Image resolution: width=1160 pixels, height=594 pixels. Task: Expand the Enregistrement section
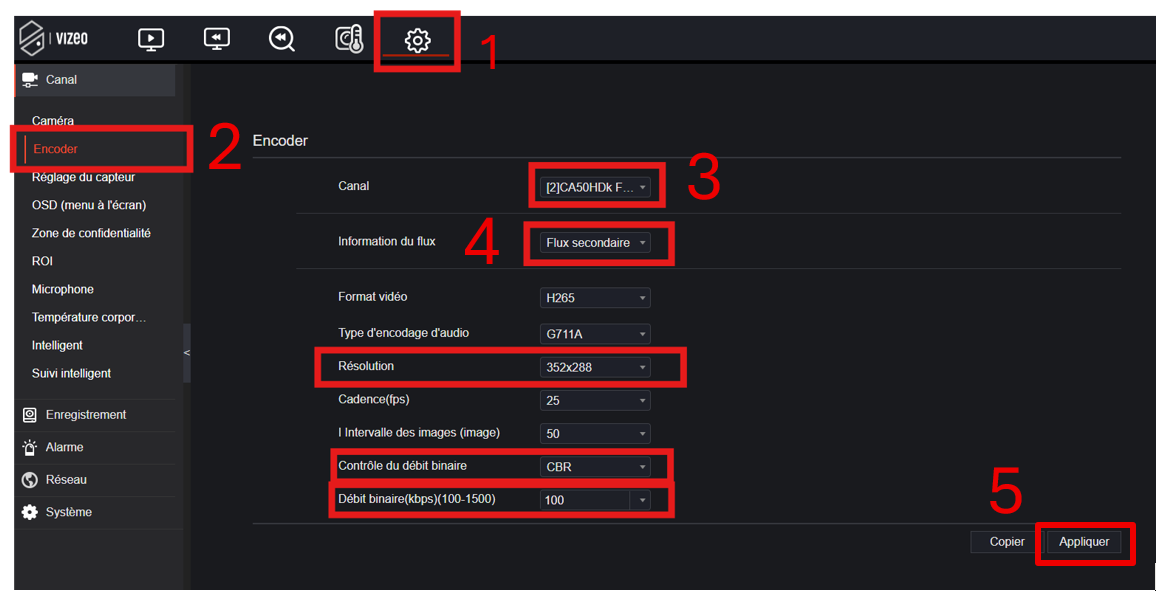tap(85, 415)
